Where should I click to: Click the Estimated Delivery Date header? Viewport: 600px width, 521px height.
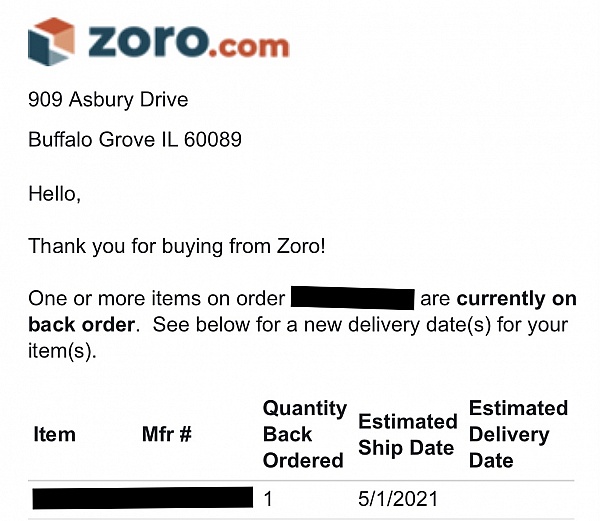click(517, 435)
